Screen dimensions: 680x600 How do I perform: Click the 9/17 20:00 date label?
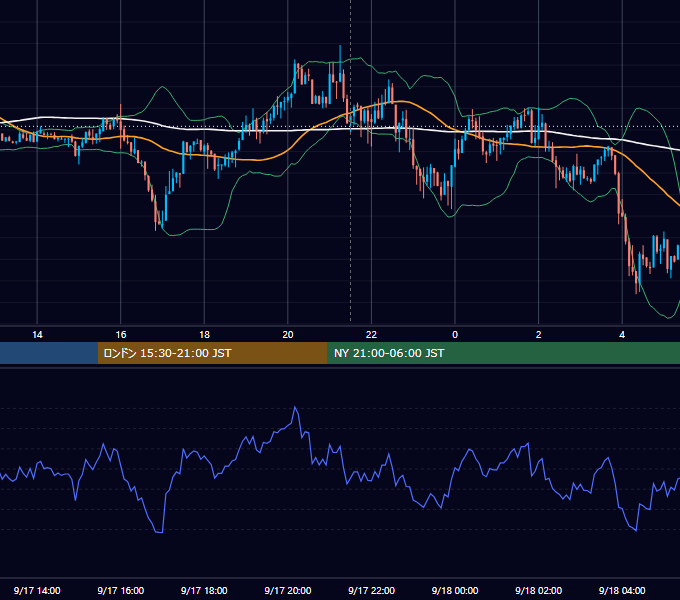pos(288,590)
